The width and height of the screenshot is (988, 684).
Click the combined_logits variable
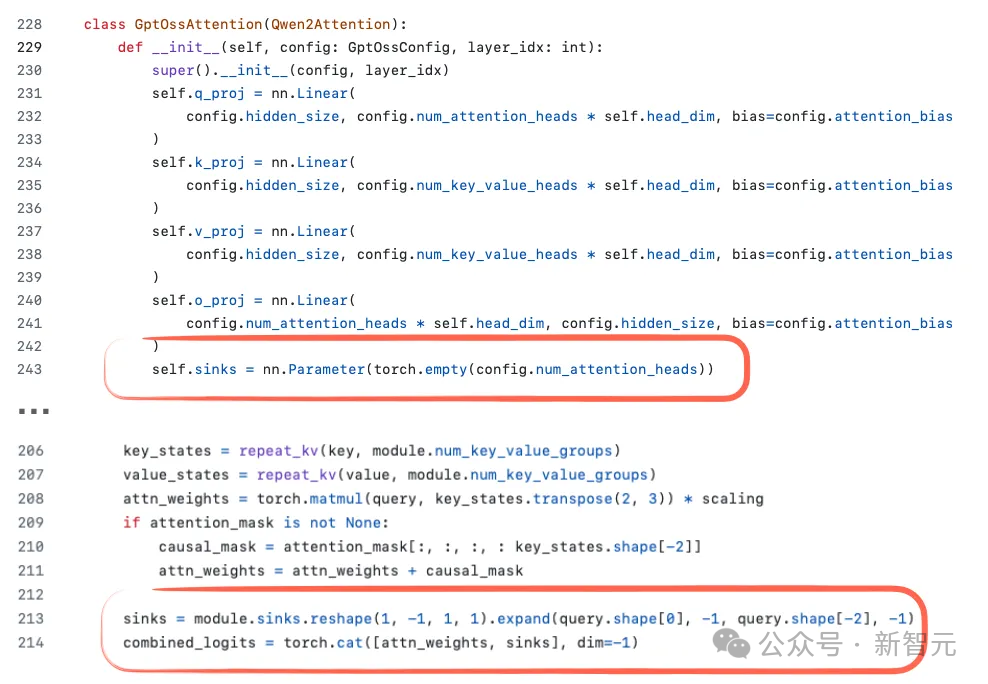189,642
